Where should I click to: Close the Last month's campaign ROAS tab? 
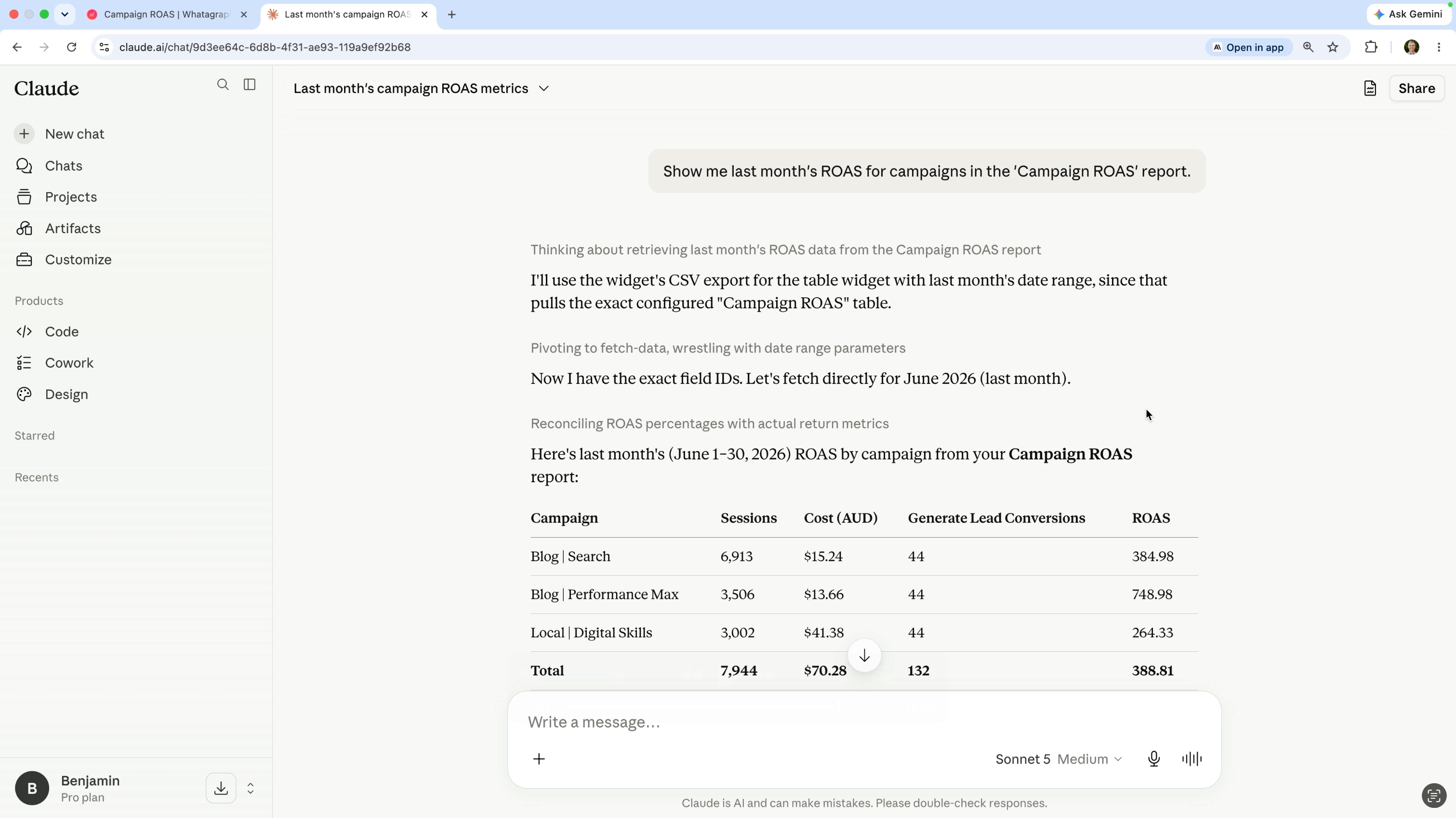pyautogui.click(x=424, y=15)
